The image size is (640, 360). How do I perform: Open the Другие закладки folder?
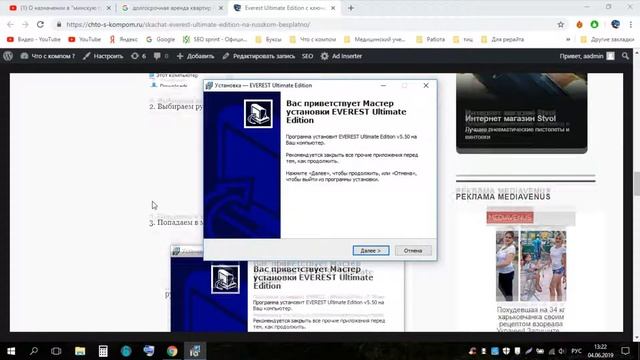(607, 40)
